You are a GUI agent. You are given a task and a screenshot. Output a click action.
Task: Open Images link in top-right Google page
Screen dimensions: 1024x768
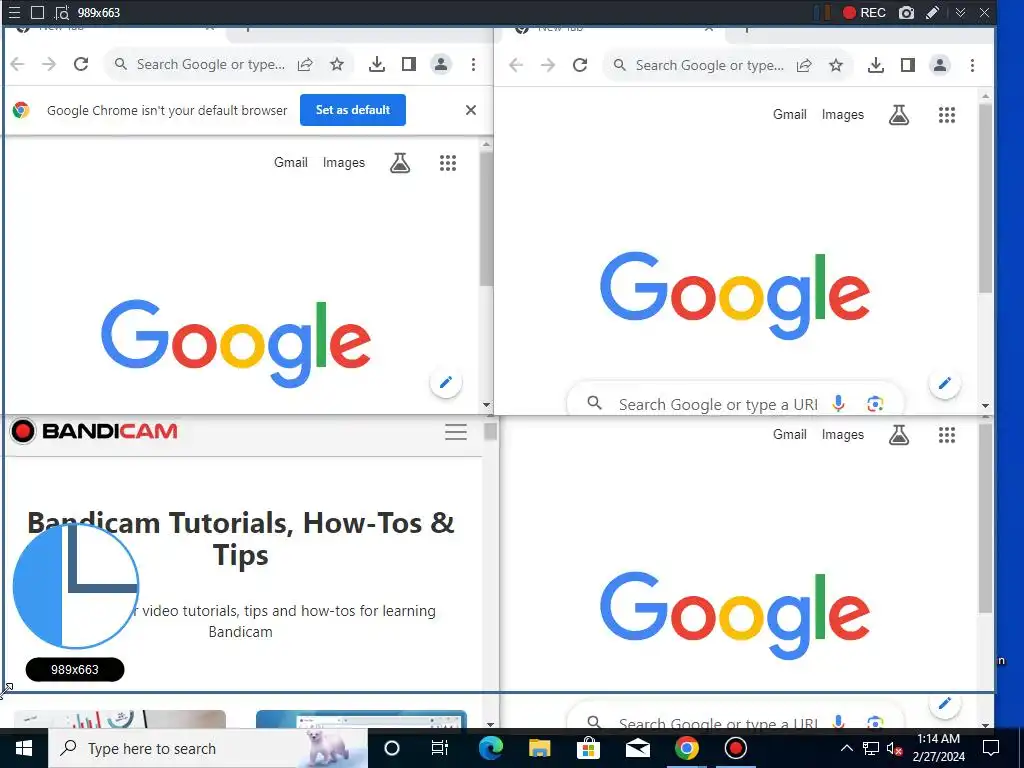tap(842, 115)
